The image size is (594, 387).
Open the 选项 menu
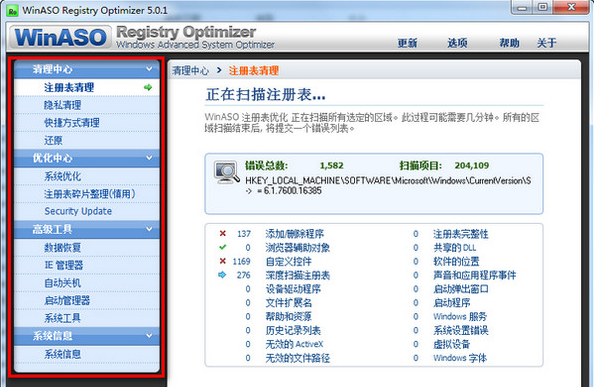click(457, 43)
